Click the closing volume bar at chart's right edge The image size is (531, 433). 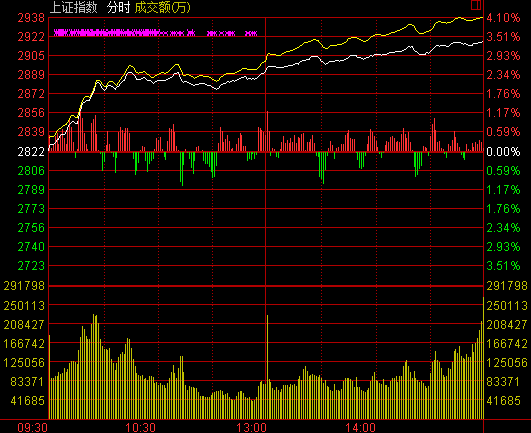point(483,358)
